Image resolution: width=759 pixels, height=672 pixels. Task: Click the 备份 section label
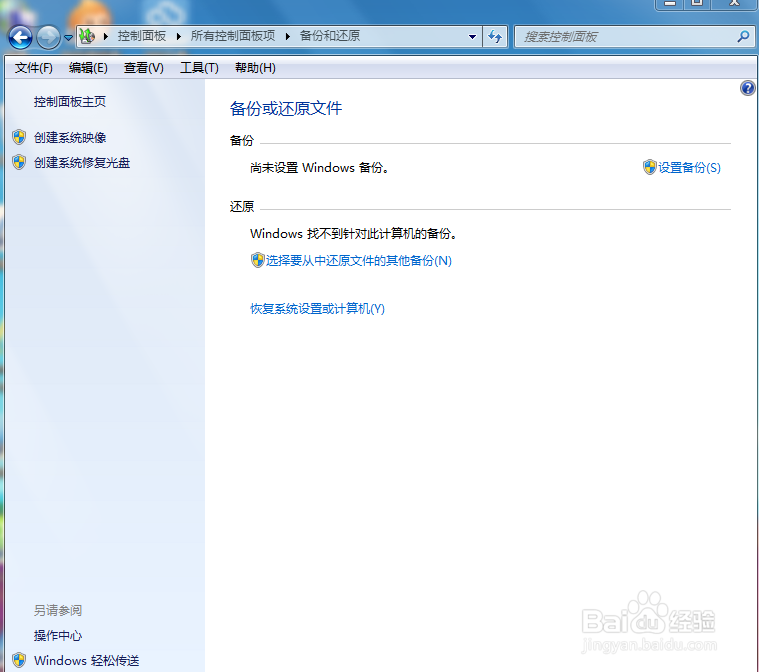click(x=242, y=140)
